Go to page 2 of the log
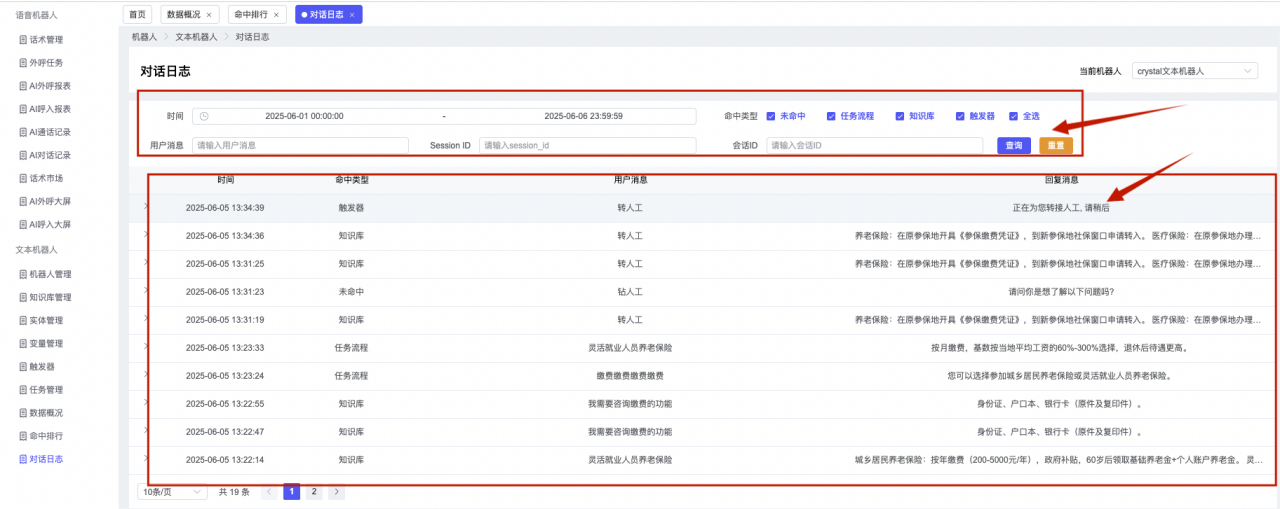The width and height of the screenshot is (1280, 509). coord(314,492)
